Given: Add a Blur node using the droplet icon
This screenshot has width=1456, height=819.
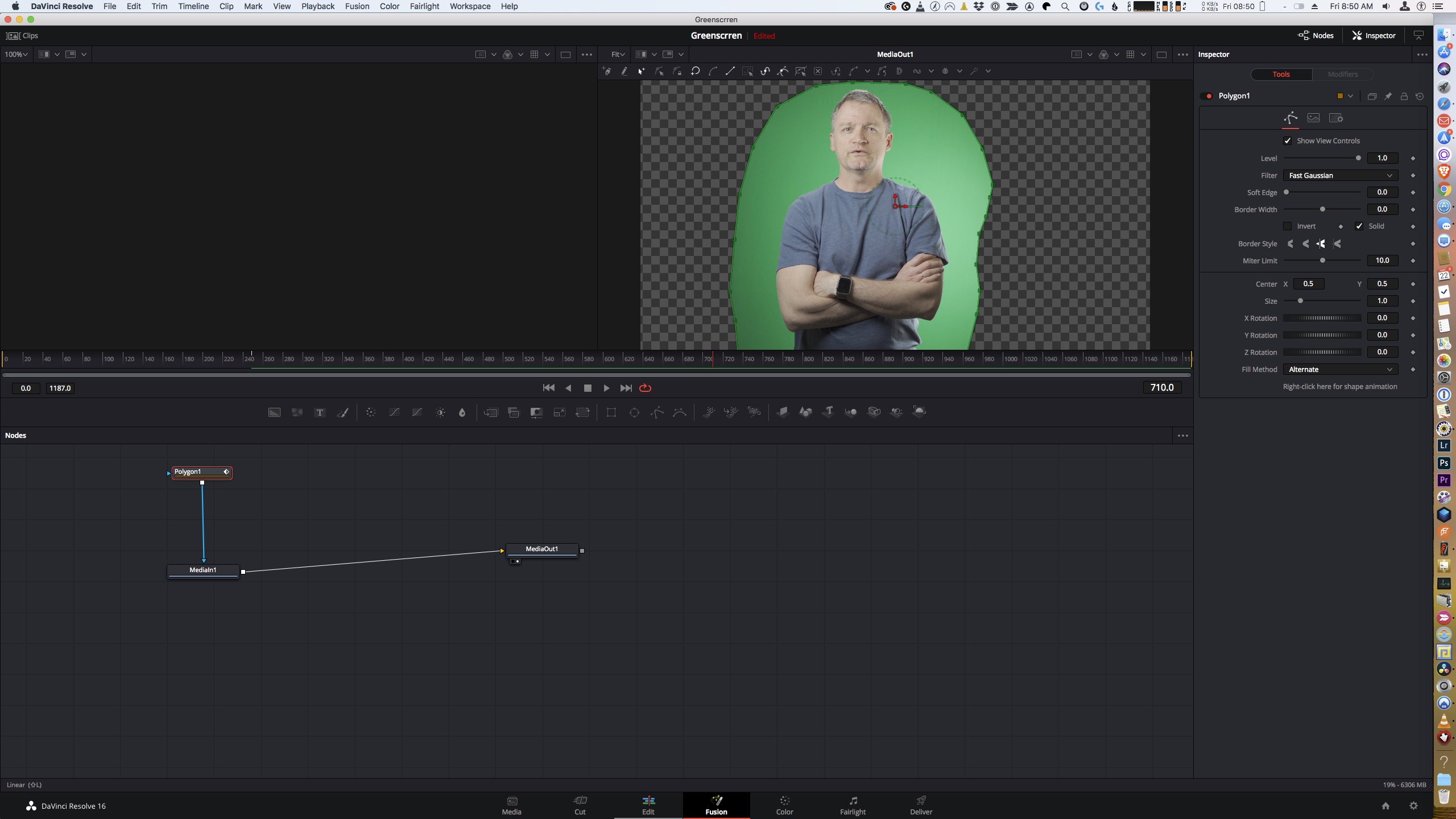Looking at the screenshot, I should pos(462,412).
